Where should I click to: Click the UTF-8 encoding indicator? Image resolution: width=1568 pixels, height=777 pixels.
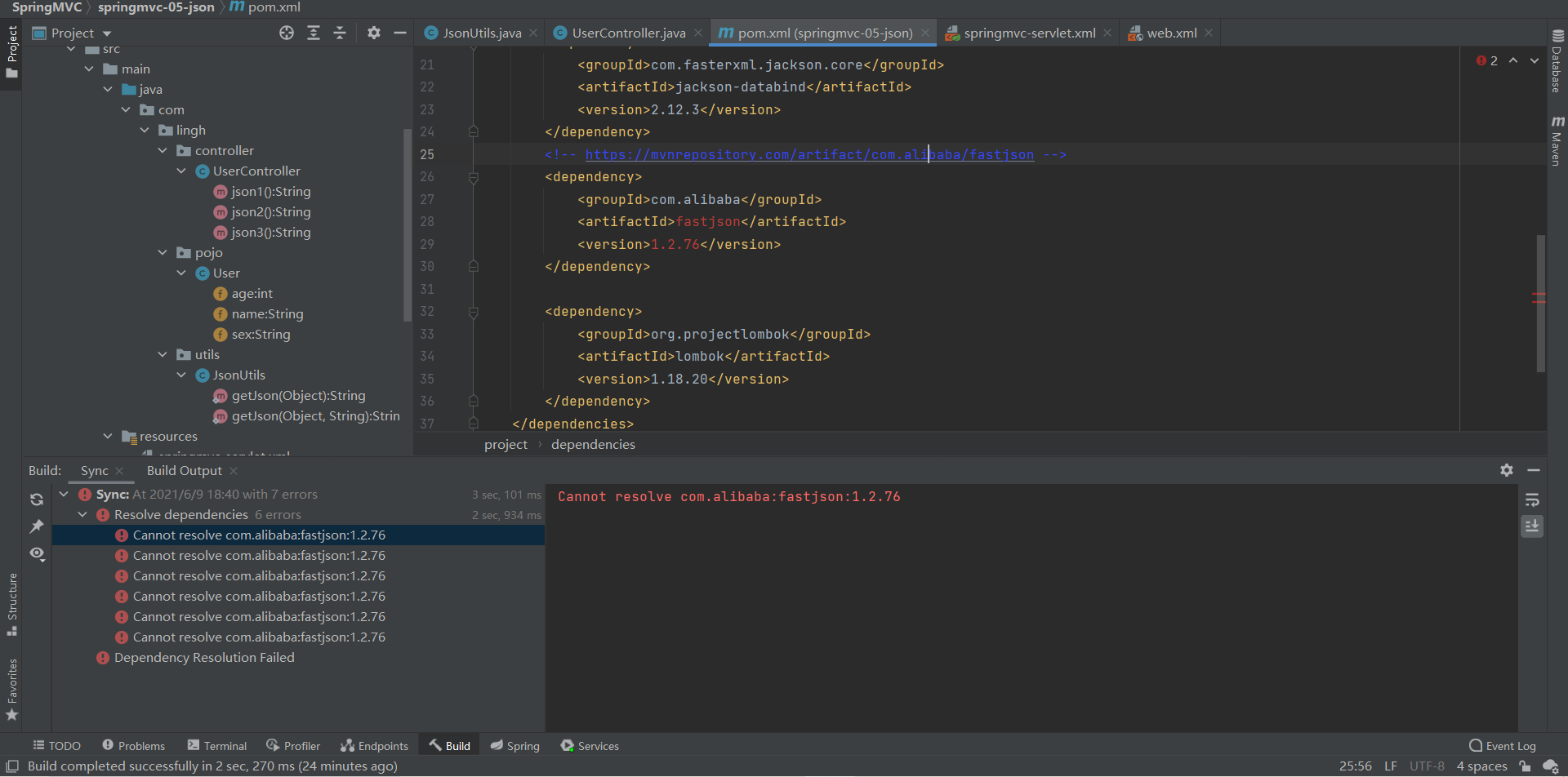coord(1427,766)
